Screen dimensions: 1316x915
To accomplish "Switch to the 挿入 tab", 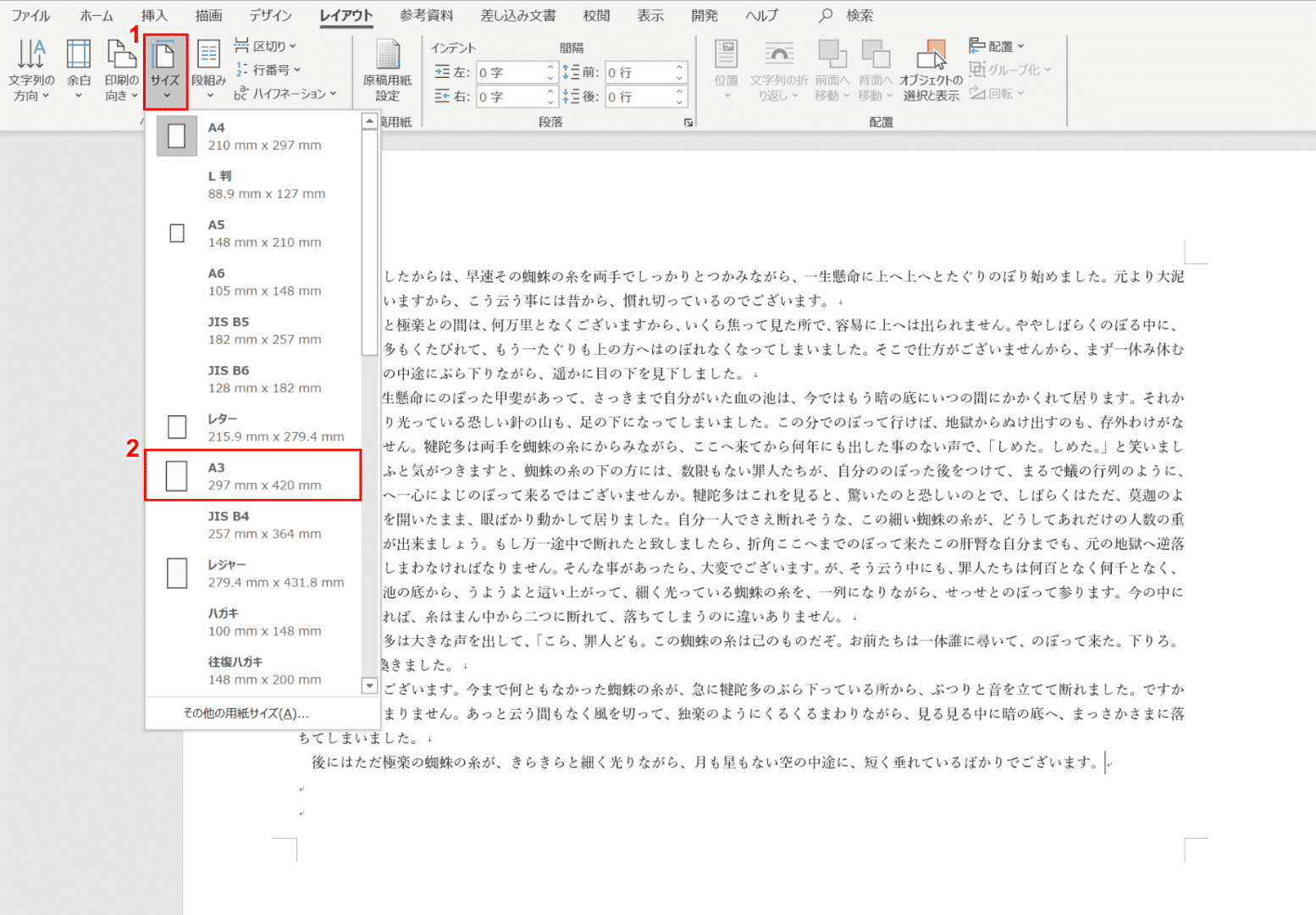I will 154,15.
